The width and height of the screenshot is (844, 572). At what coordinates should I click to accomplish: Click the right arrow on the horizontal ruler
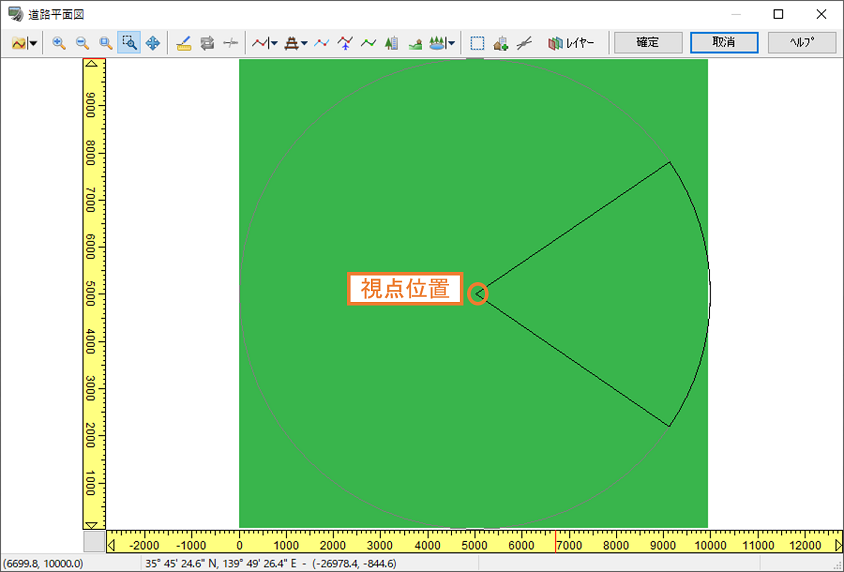click(x=838, y=545)
